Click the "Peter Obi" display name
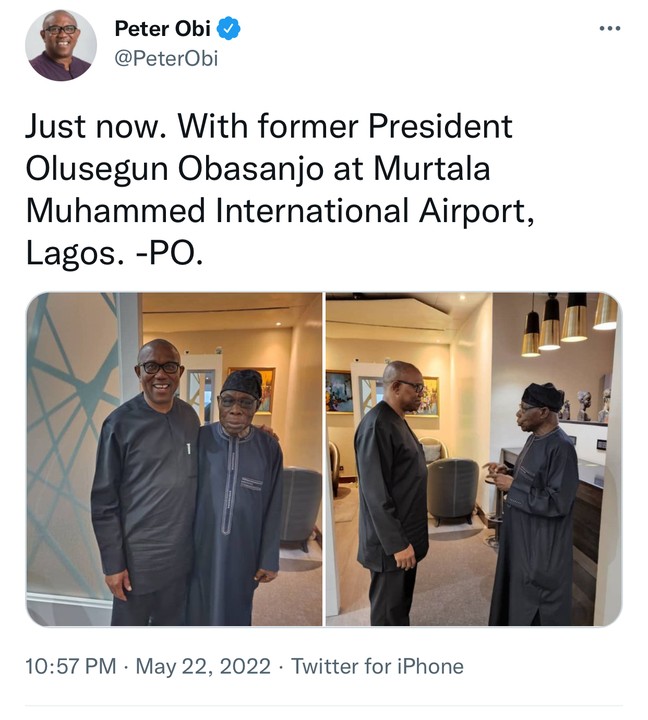Screen dimensions: 648x720 click(x=162, y=30)
